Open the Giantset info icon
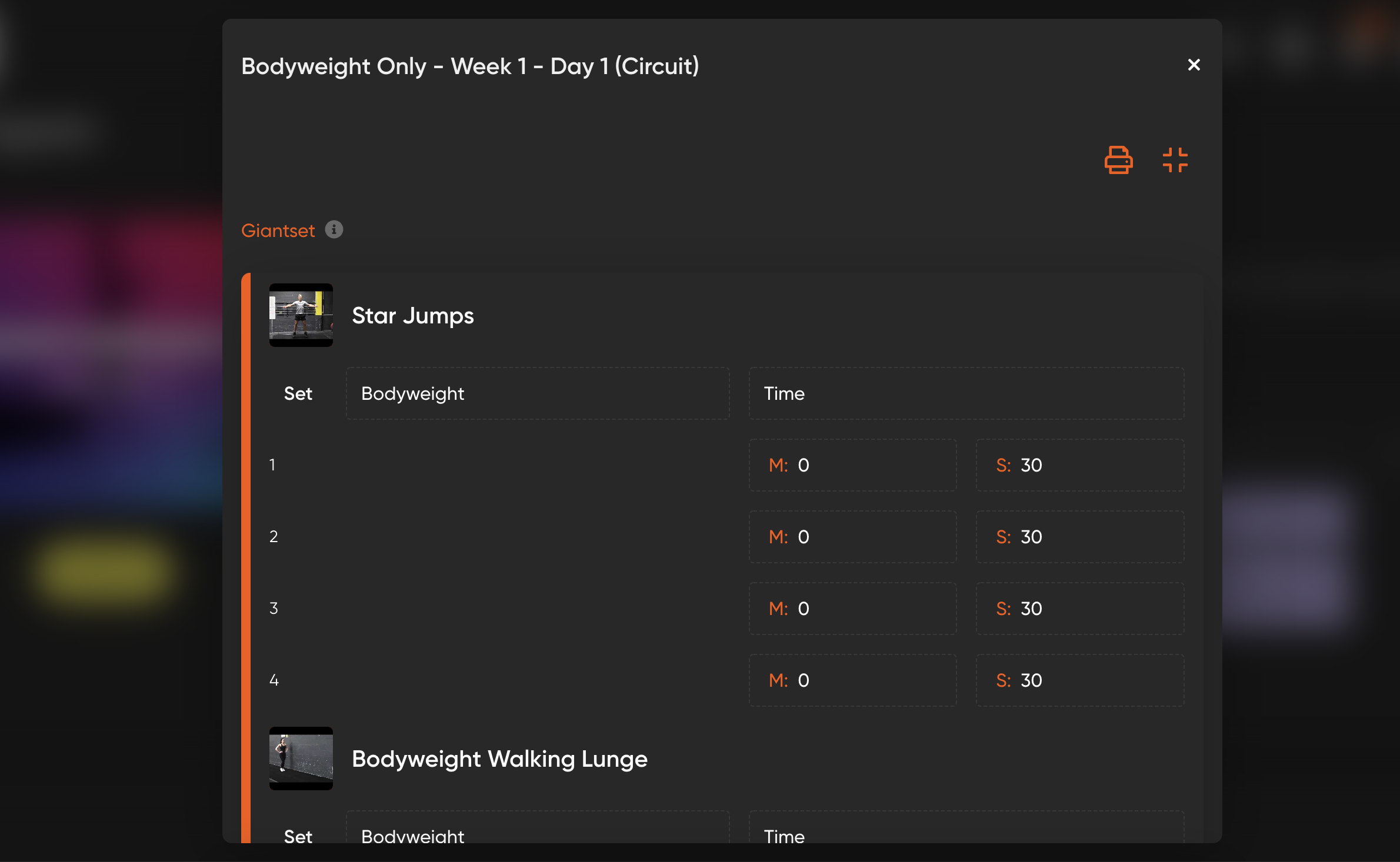 pos(334,229)
